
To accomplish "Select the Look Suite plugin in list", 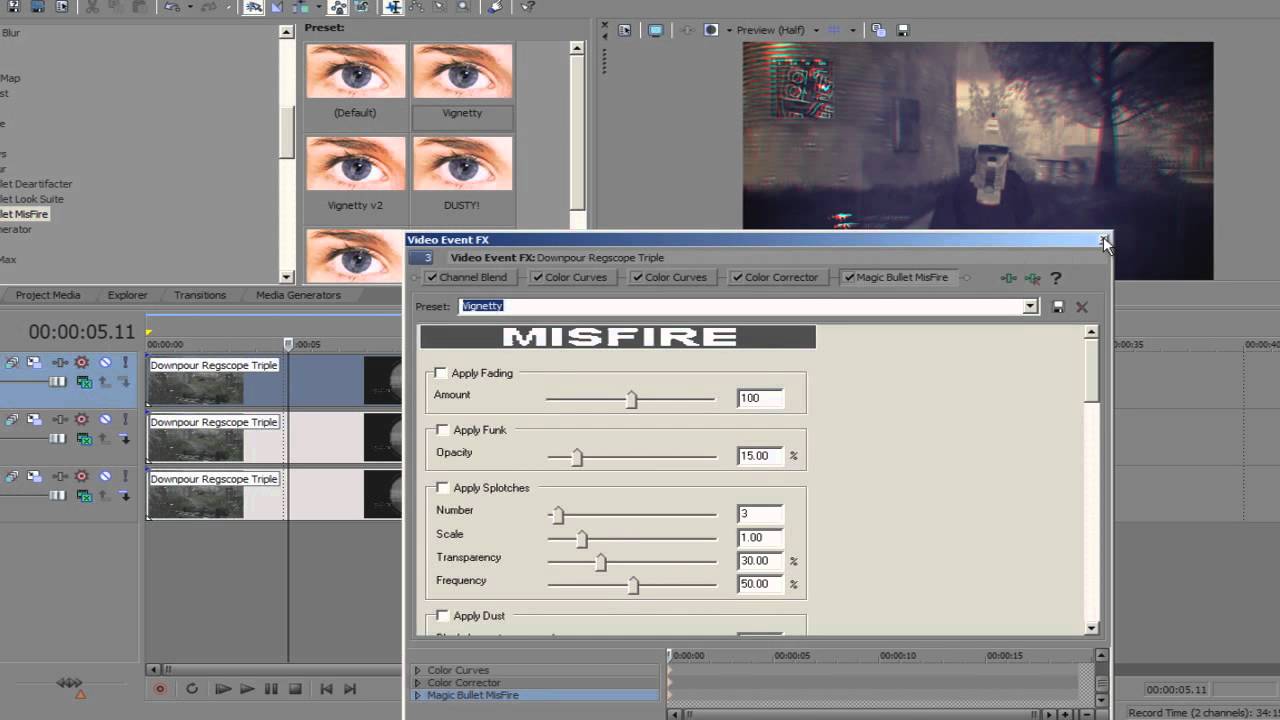I will (x=32, y=199).
